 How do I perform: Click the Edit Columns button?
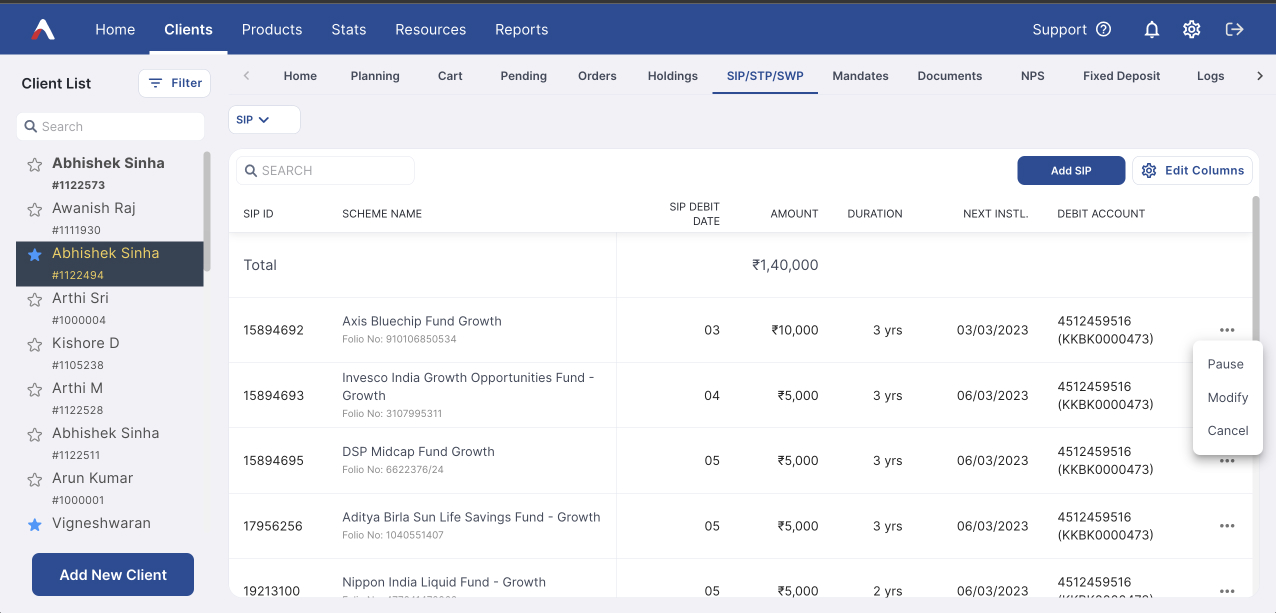coord(1192,171)
